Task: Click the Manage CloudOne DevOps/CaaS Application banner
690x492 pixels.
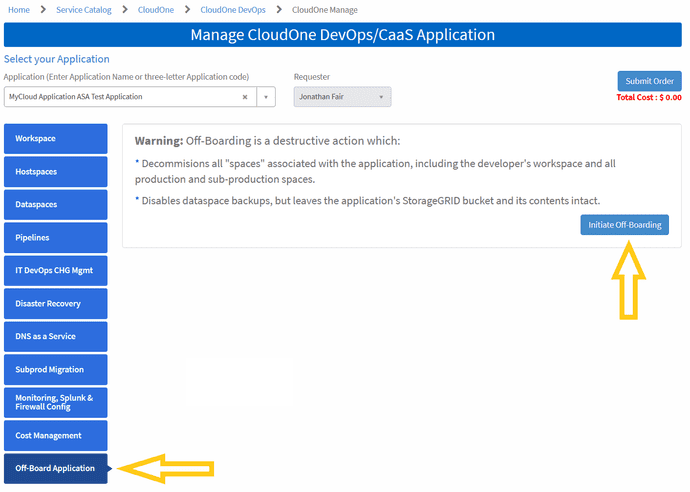Action: [x=343, y=35]
